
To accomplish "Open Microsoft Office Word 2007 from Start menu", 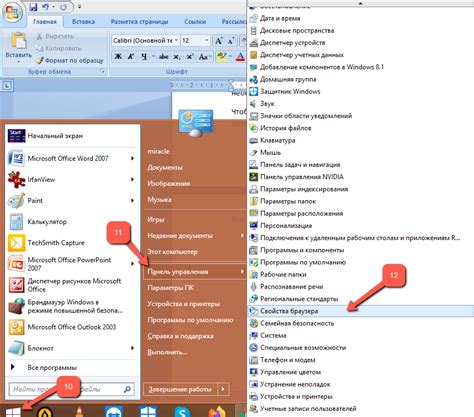I will point(72,158).
